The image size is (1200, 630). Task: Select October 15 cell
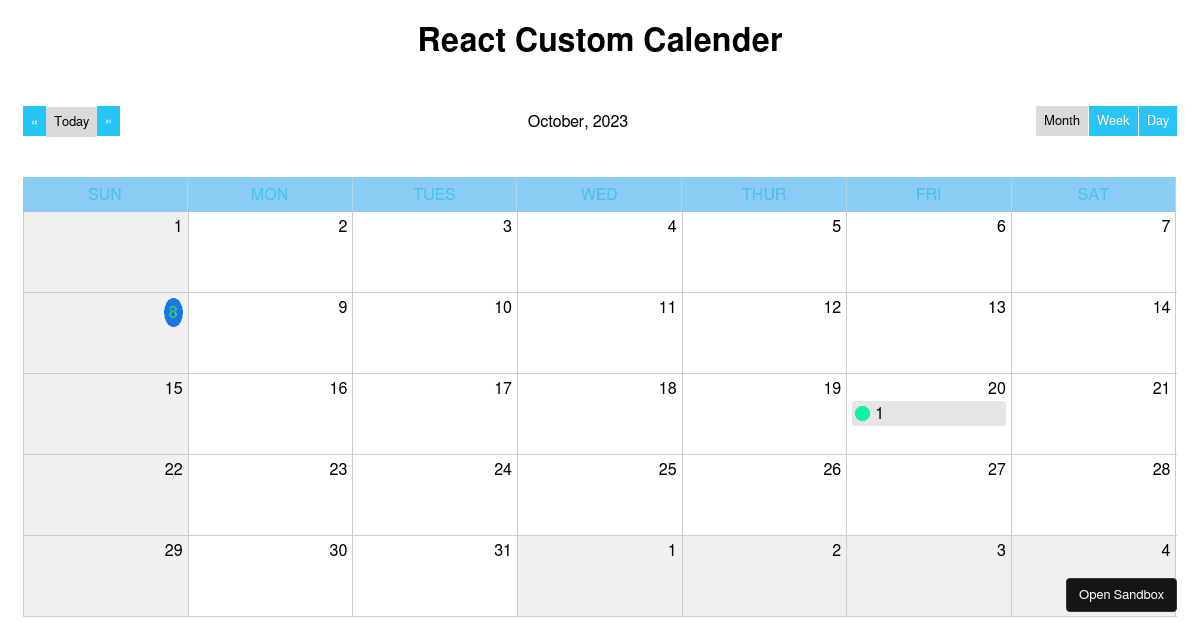(x=105, y=414)
